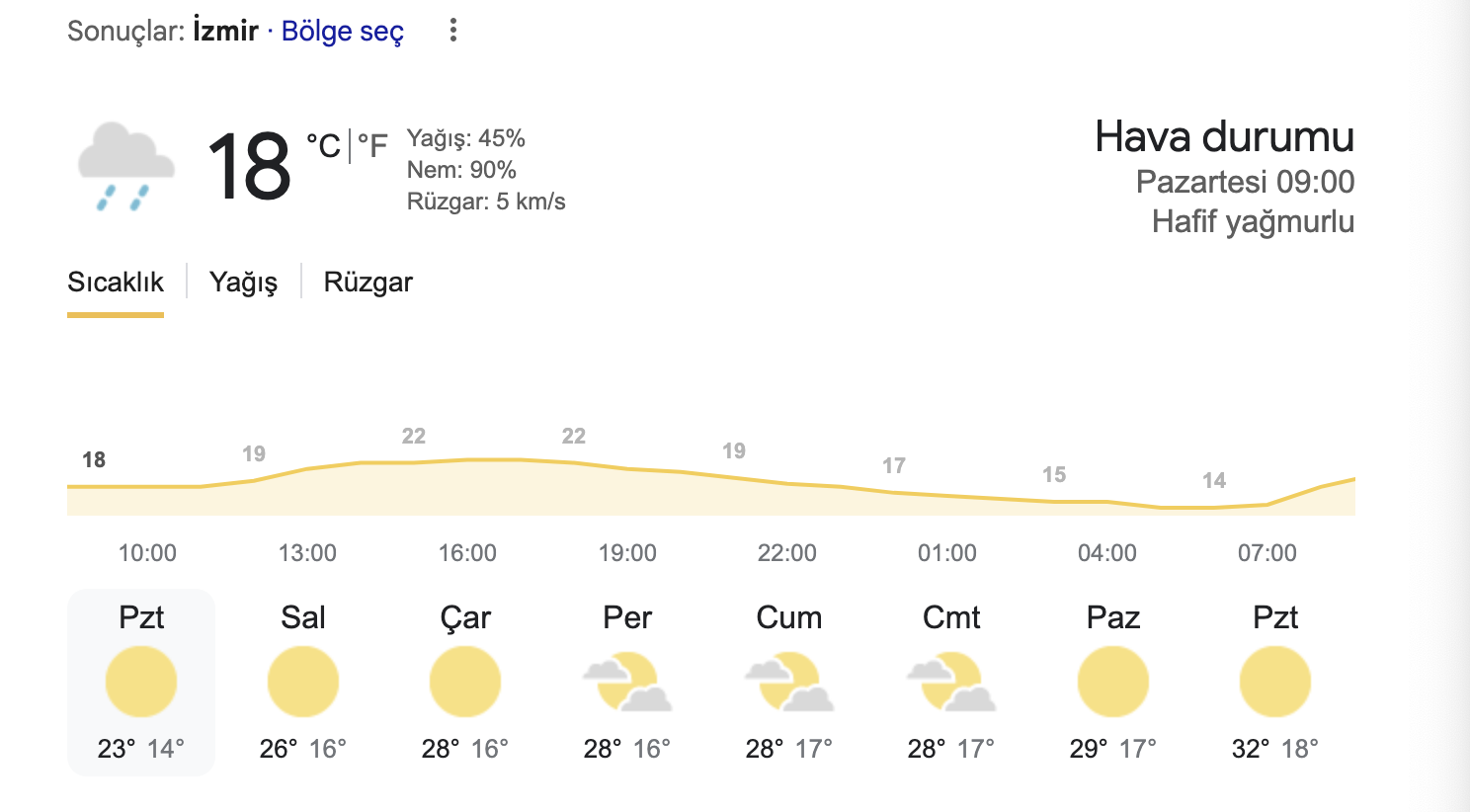Viewport: 1470px width, 812px height.
Task: Open the Rüzgar tab
Action: [x=368, y=283]
